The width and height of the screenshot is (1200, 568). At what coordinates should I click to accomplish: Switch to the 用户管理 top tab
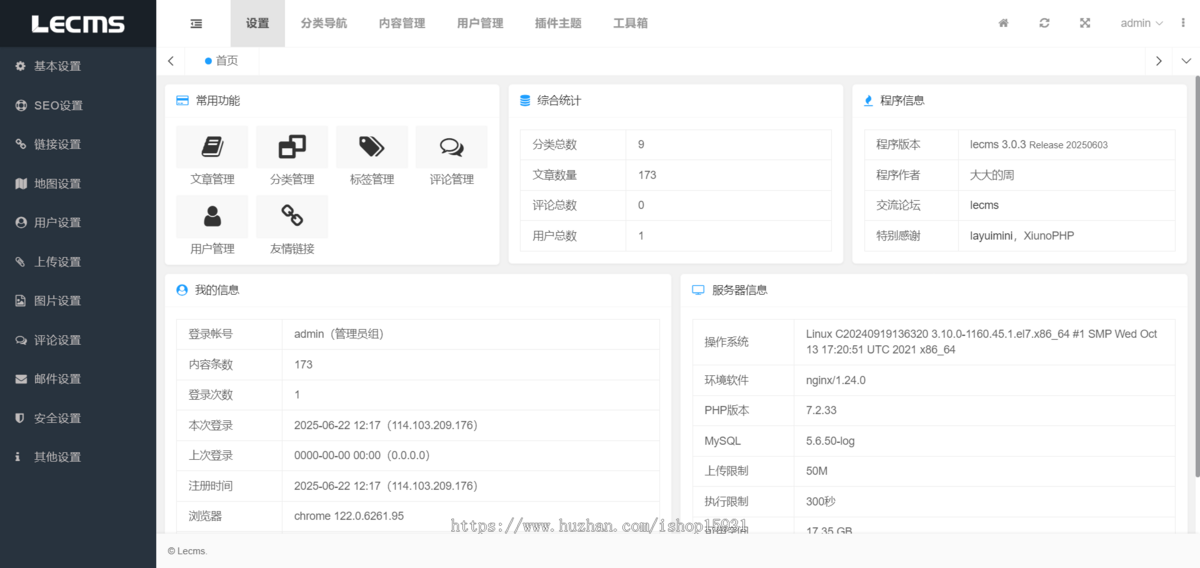(x=480, y=23)
